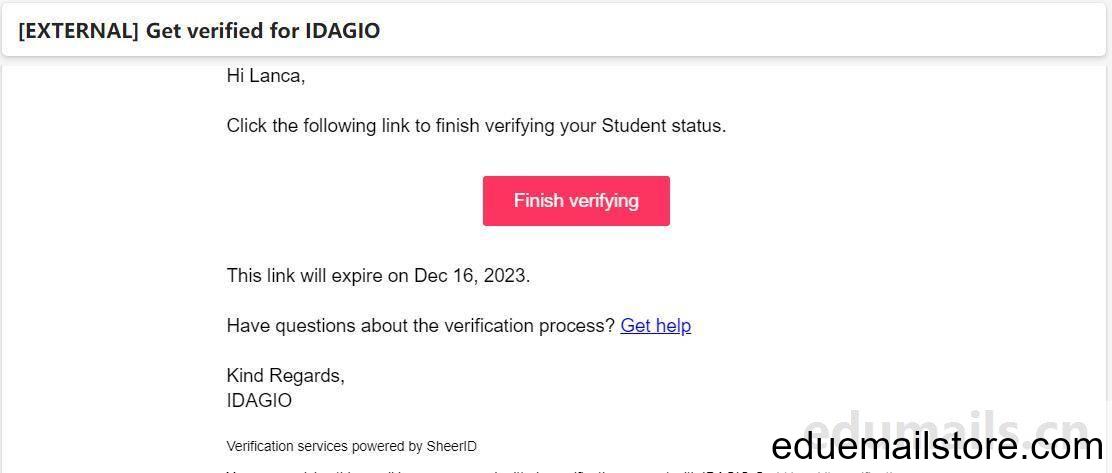
Task: Click the 'Kind Regards,' closing line
Action: [286, 375]
